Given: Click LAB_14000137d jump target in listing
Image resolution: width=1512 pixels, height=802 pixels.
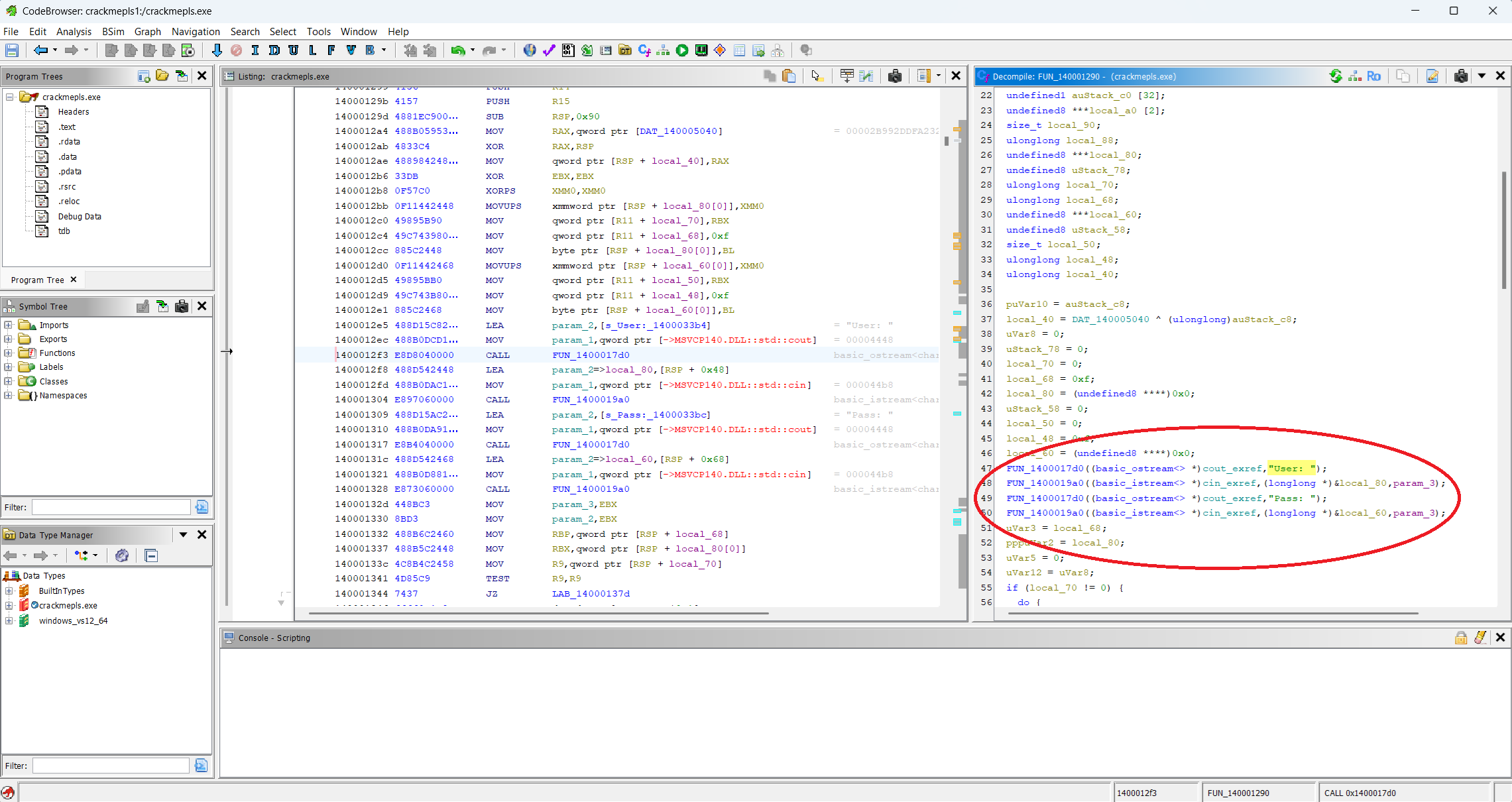Looking at the screenshot, I should click(591, 594).
